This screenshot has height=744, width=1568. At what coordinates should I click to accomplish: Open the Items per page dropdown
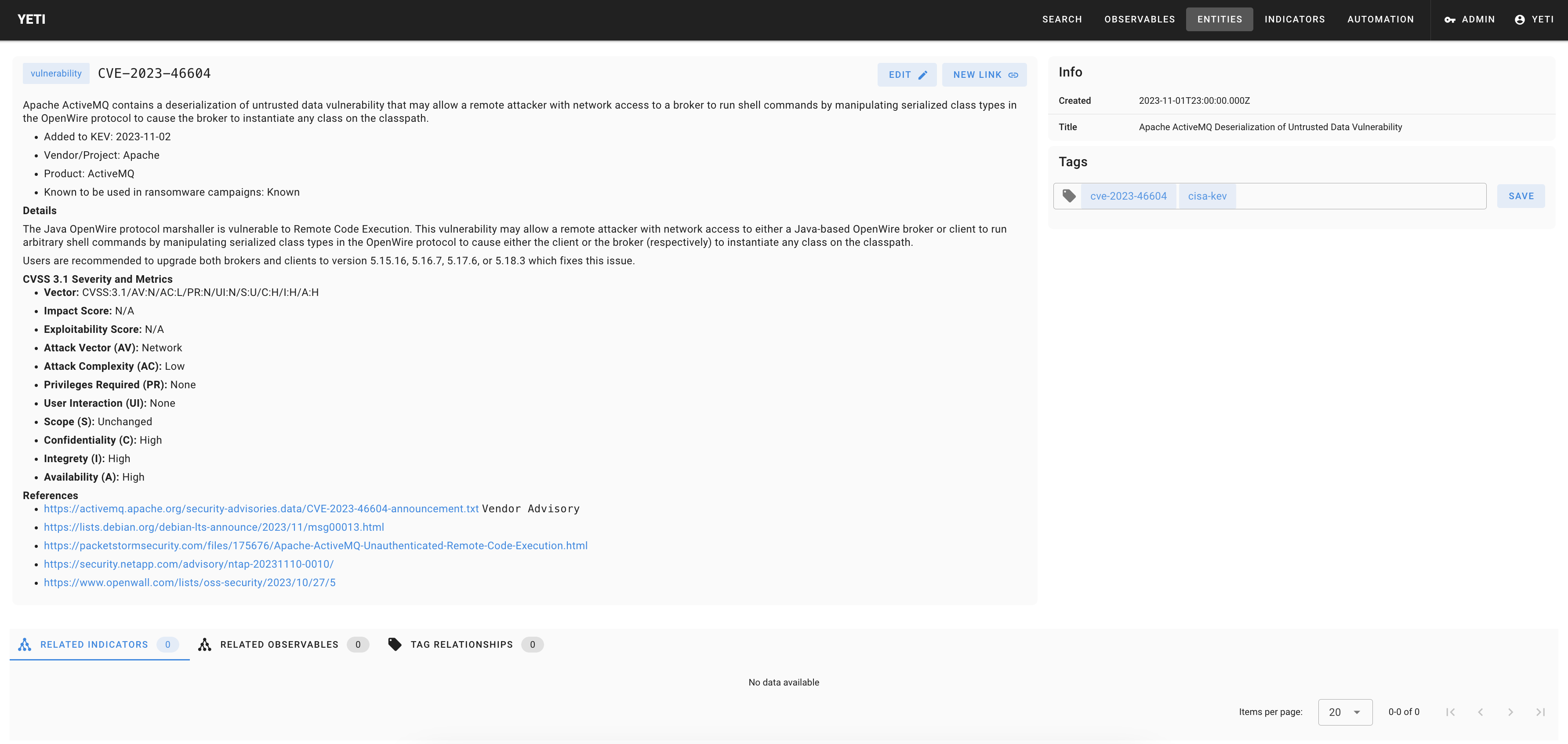coord(1345,712)
